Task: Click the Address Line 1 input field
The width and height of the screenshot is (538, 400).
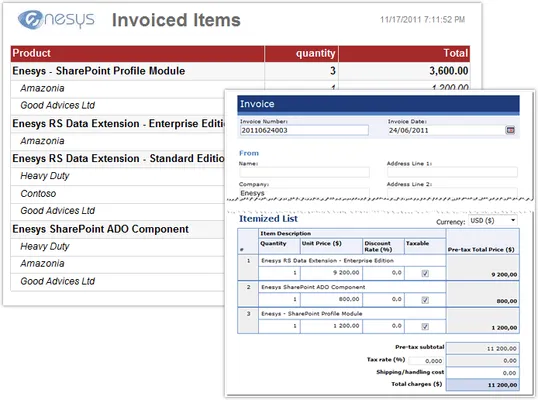Action: (452, 172)
